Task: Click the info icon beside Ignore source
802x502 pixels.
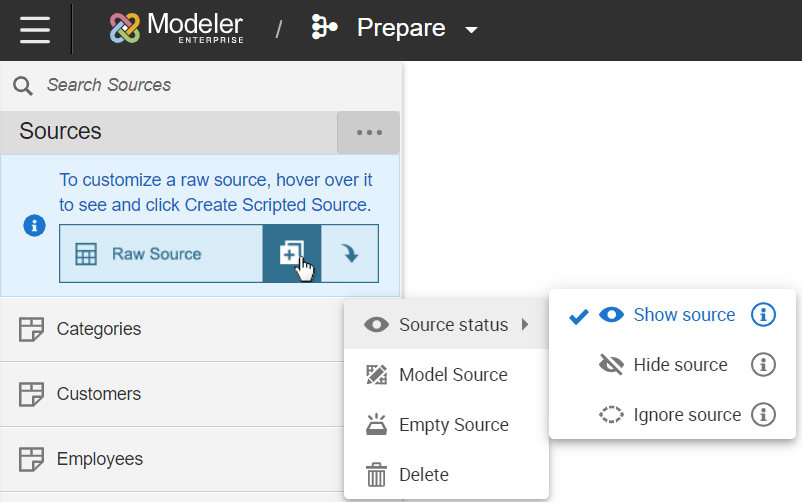Action: (x=763, y=414)
